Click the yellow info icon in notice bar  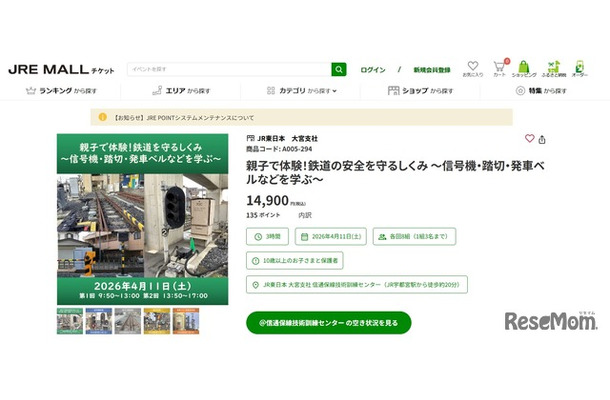(x=103, y=117)
